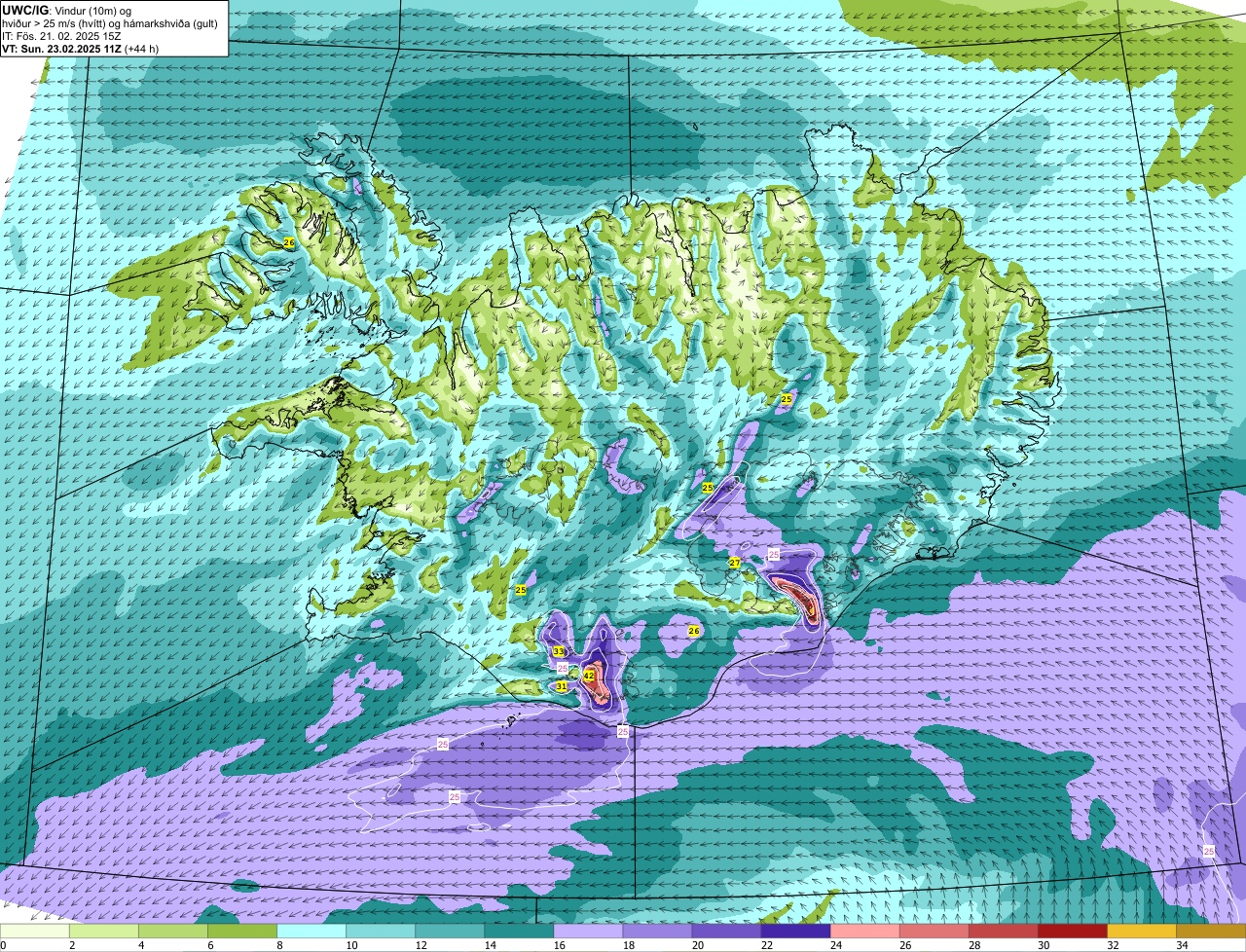Pick the 16–18 m/s light lavender legend swatch

588,932
